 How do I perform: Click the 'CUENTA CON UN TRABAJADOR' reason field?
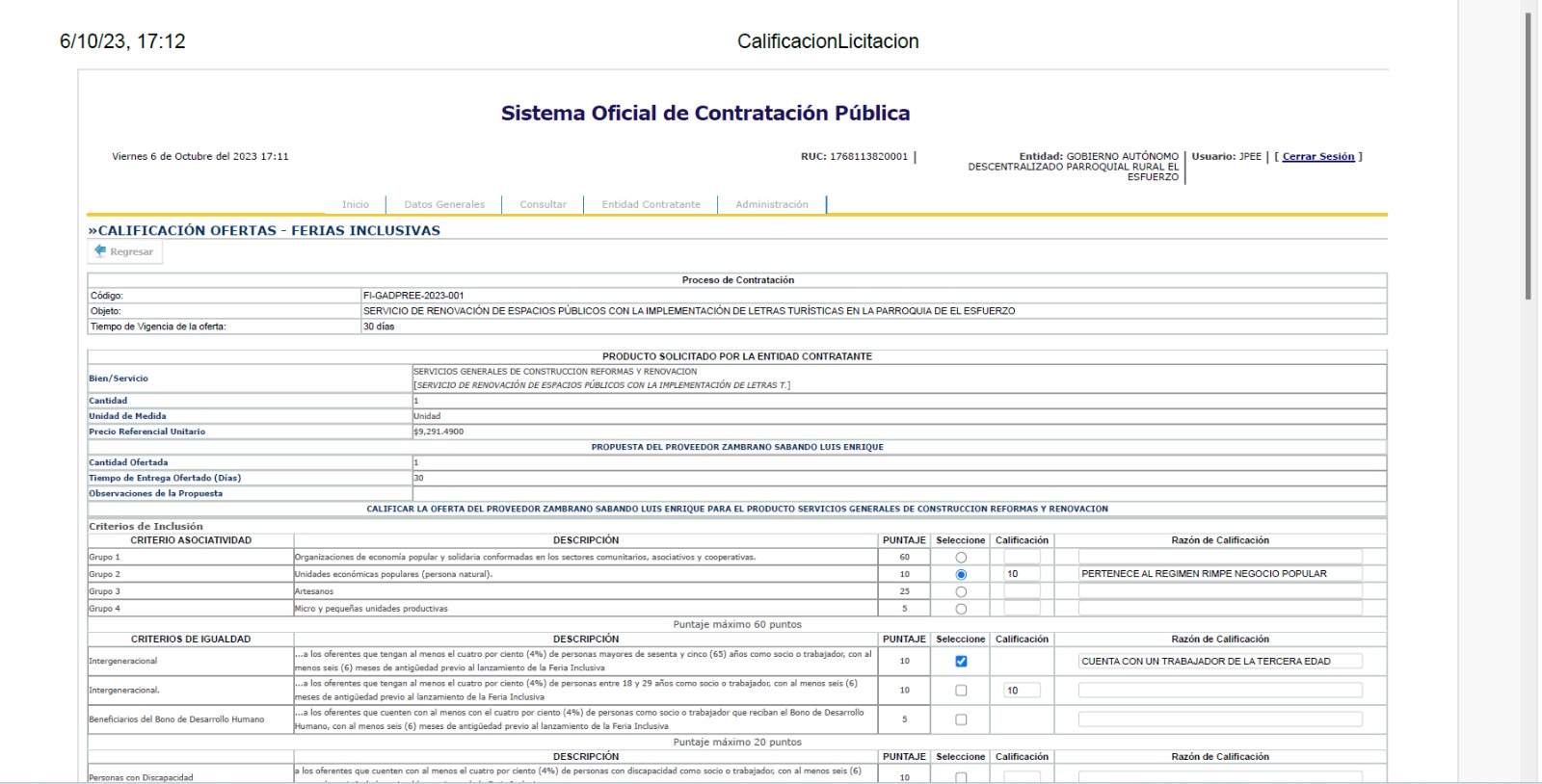[x=1220, y=662]
